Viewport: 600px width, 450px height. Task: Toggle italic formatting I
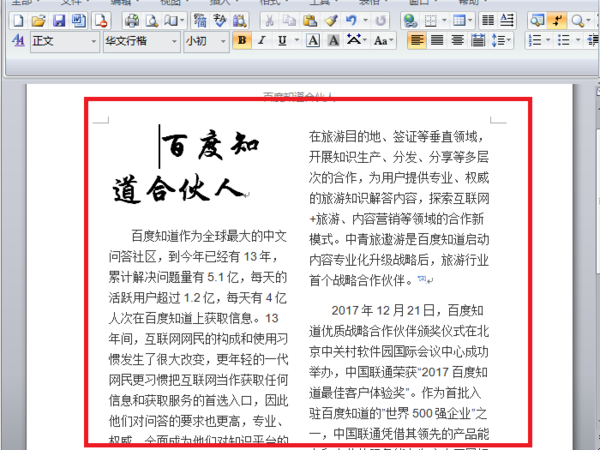pyautogui.click(x=262, y=40)
